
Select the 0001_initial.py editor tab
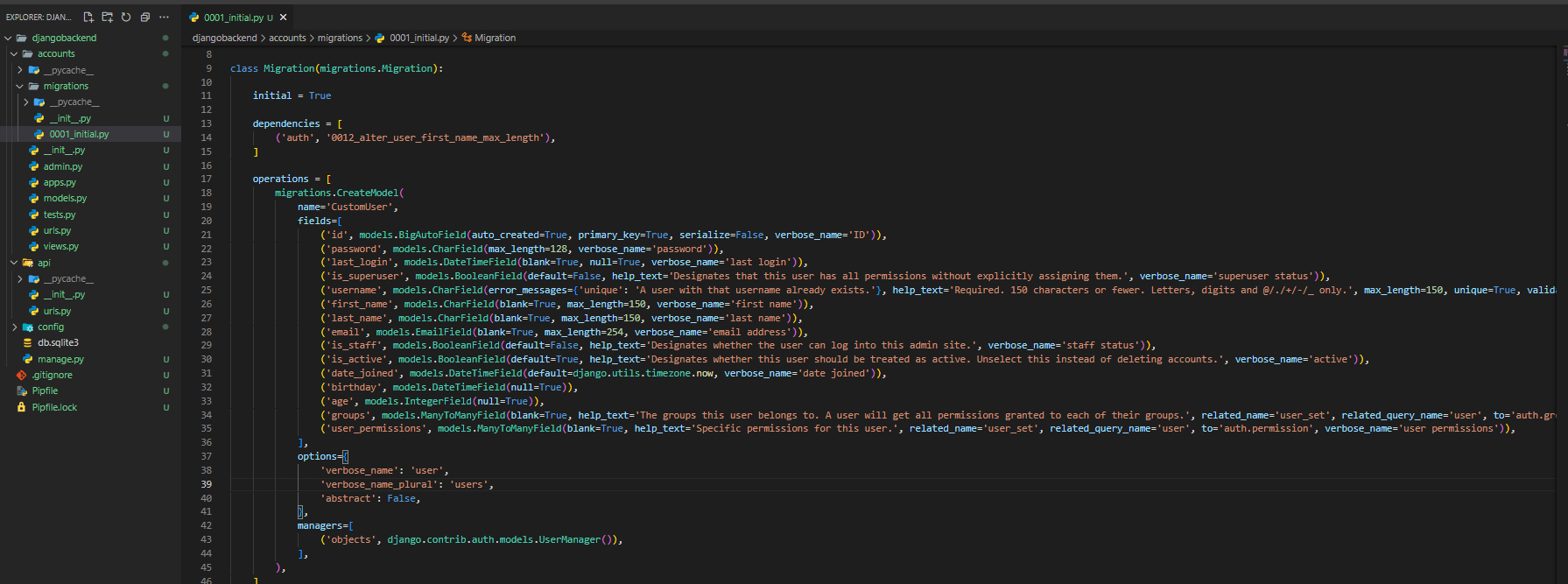tap(233, 18)
